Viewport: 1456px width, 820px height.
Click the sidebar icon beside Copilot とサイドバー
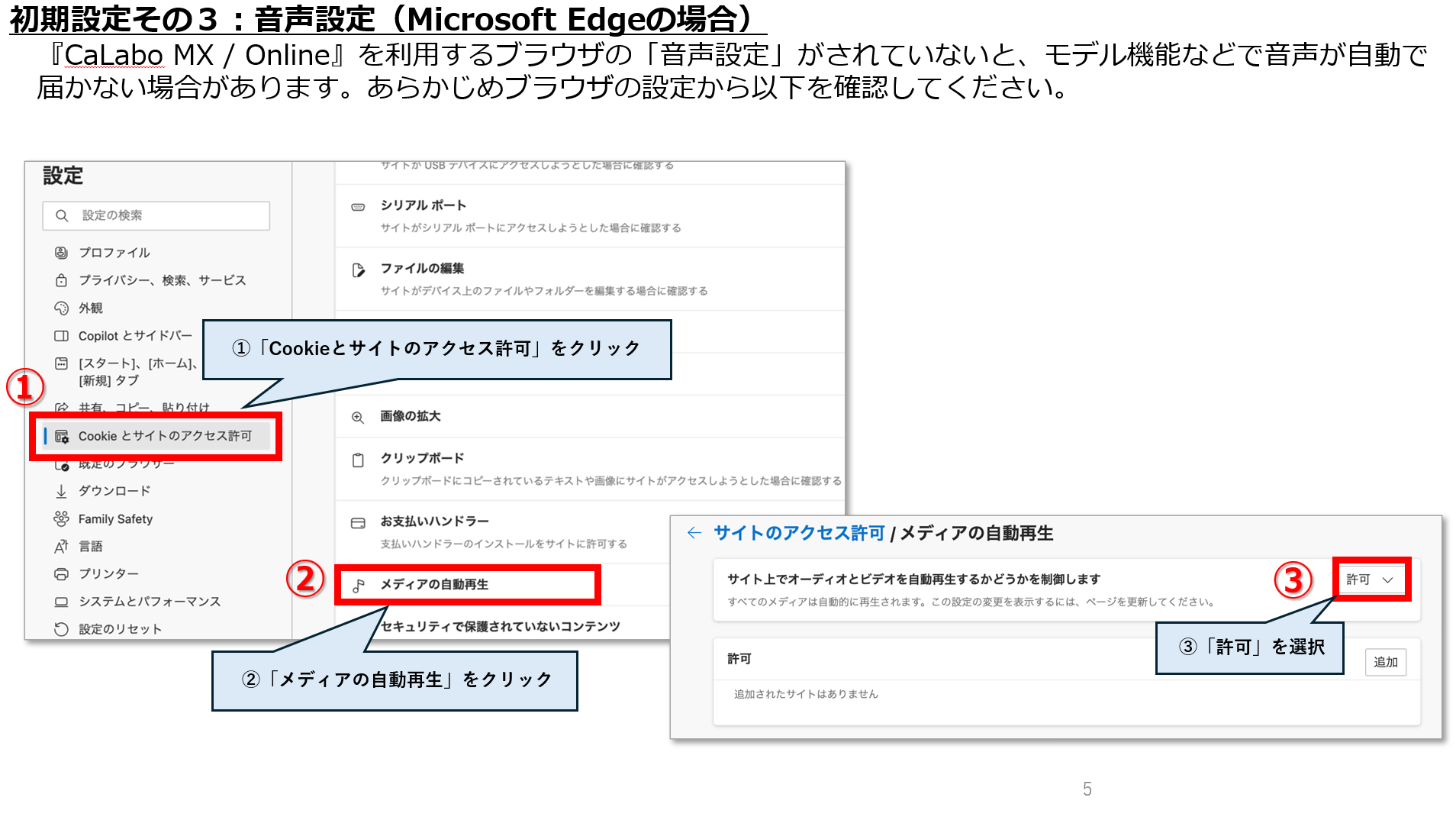coord(61,336)
